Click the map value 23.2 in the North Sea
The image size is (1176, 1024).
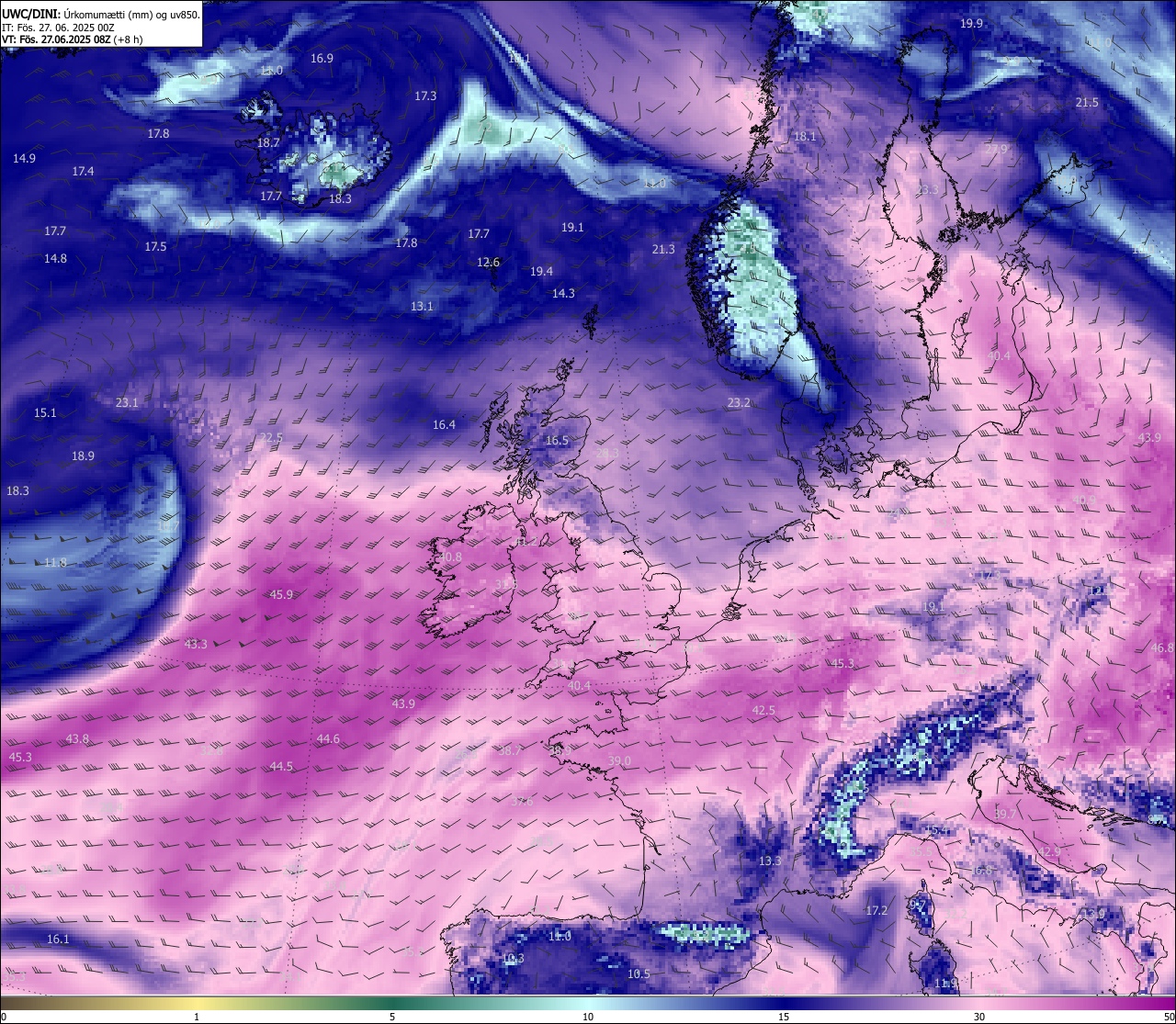[739, 403]
